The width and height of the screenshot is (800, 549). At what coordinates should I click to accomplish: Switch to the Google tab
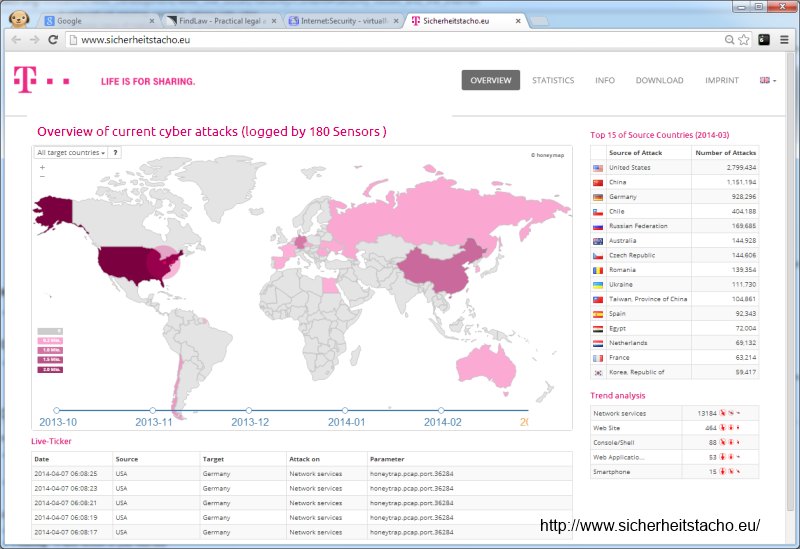tap(99, 21)
